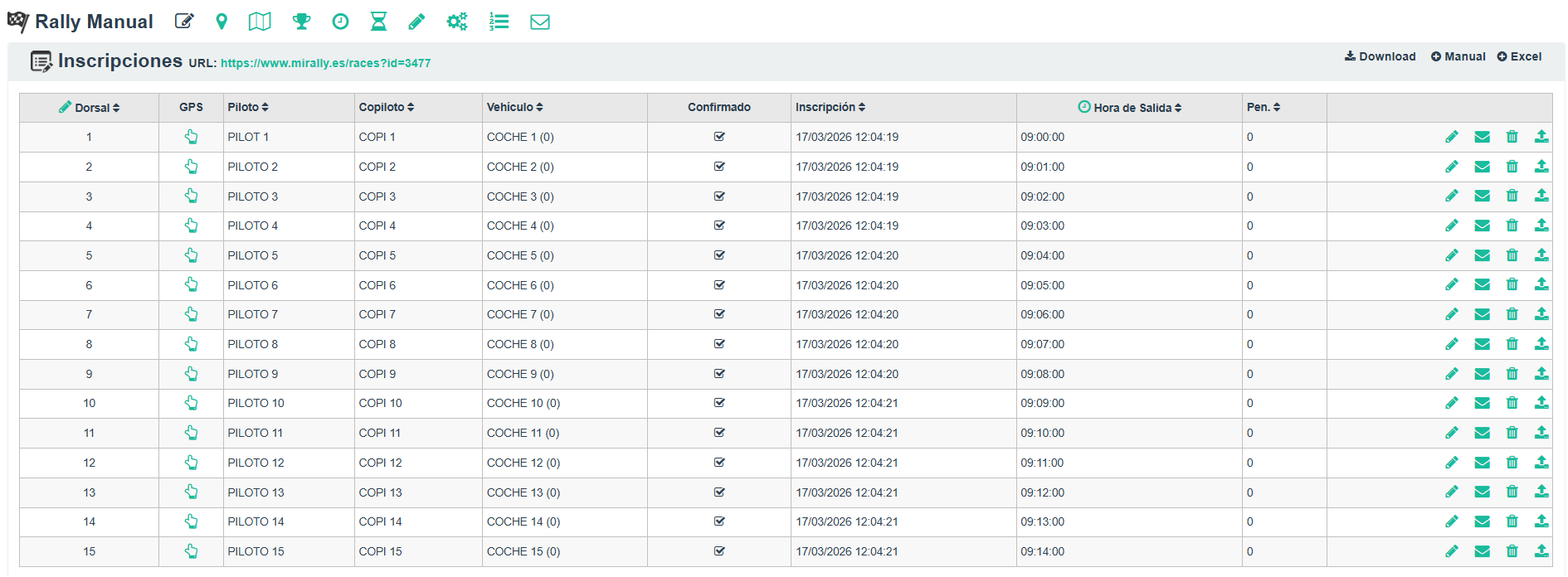
Task: Toggle confirmed checkbox for PILOTO 6
Action: tap(719, 285)
